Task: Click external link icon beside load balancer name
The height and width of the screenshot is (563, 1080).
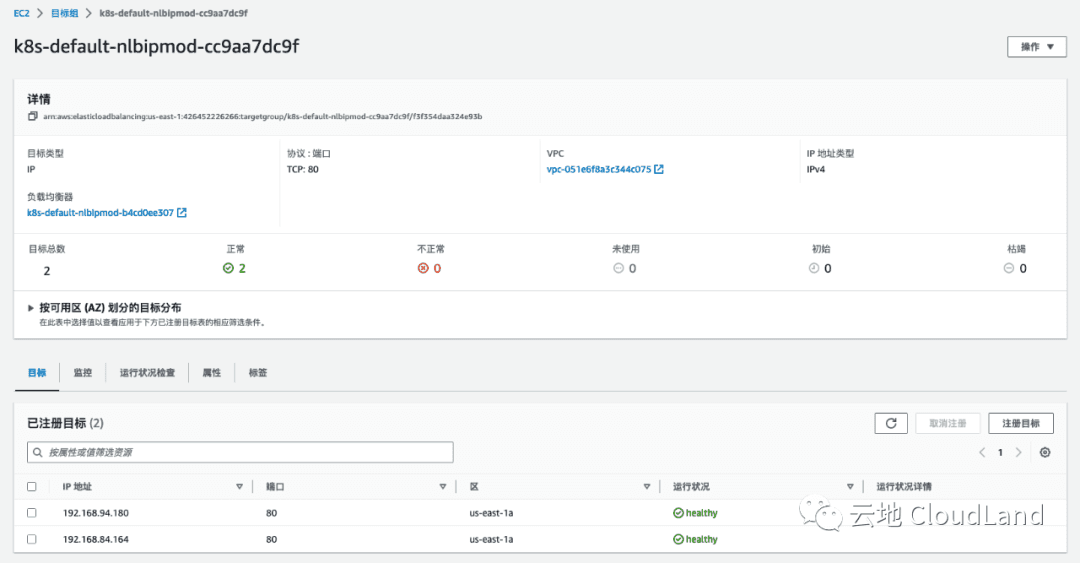Action: coord(182,213)
